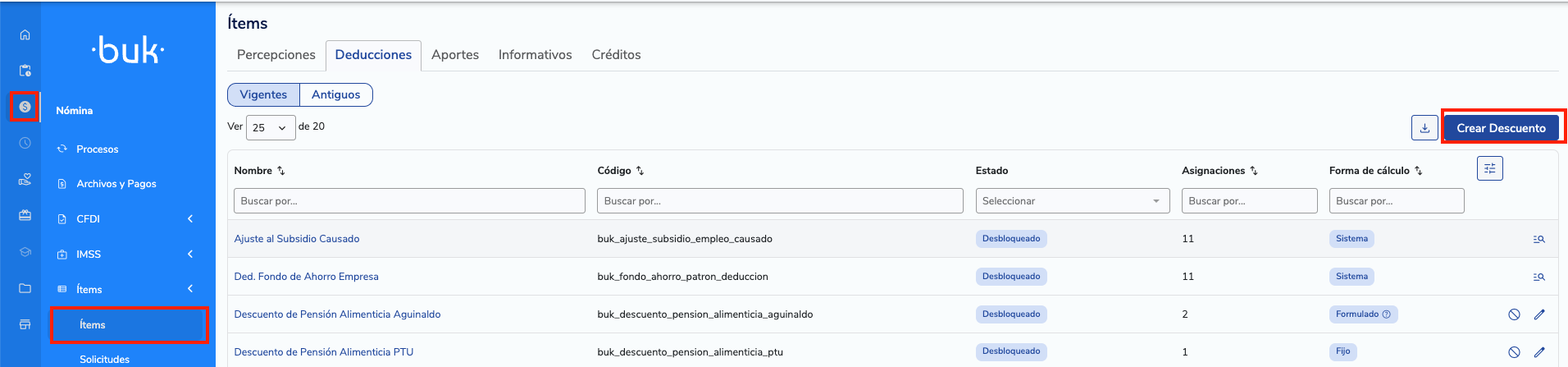
Task: Click the view-details icon for Ajuste al Subsidio Causado
Action: 1538,239
